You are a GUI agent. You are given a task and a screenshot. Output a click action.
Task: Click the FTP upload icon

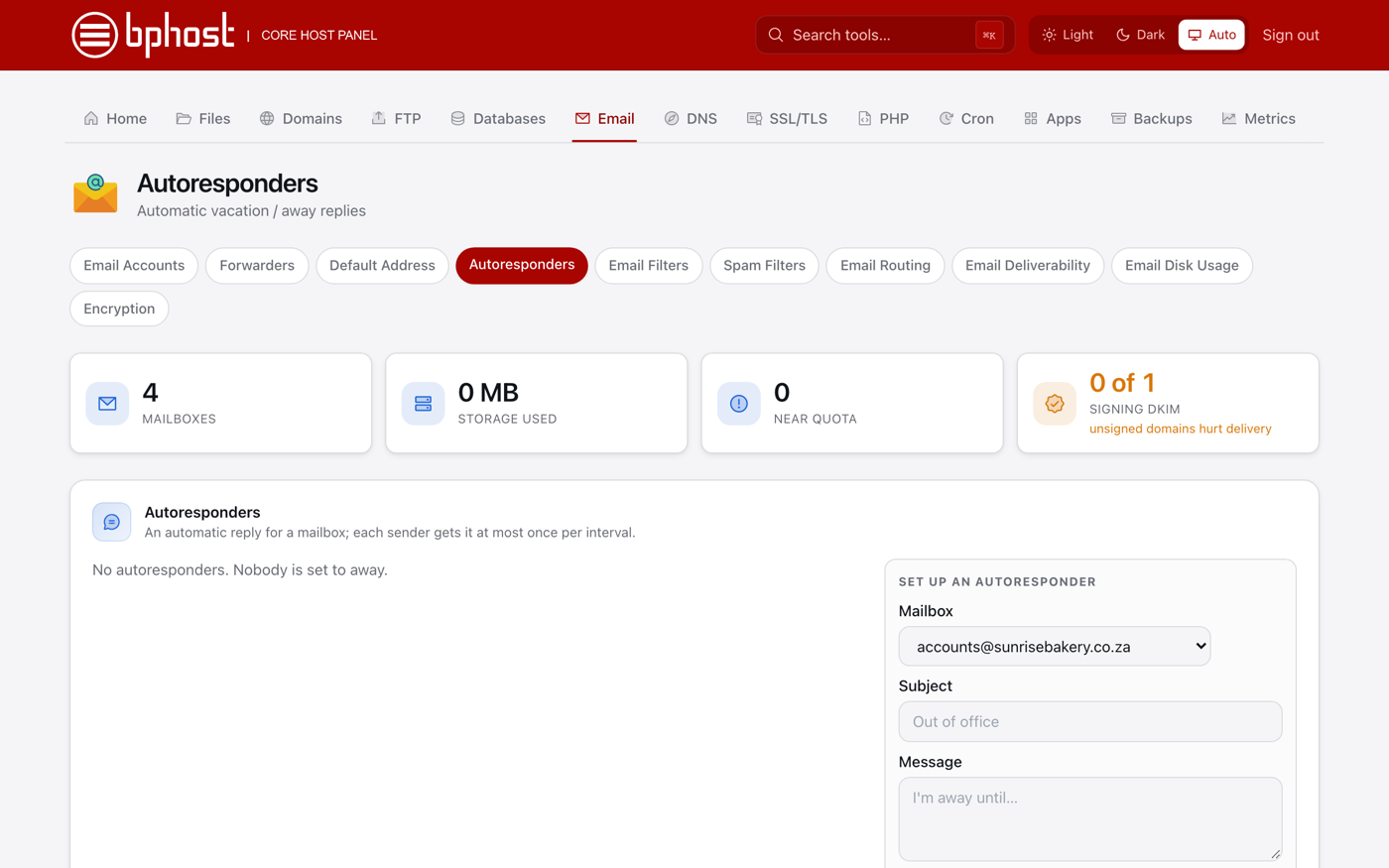pyautogui.click(x=379, y=118)
